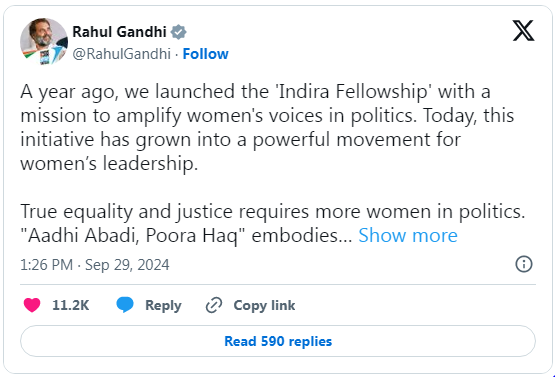
Task: Open the circled info icon next to the date
Action: tap(524, 264)
